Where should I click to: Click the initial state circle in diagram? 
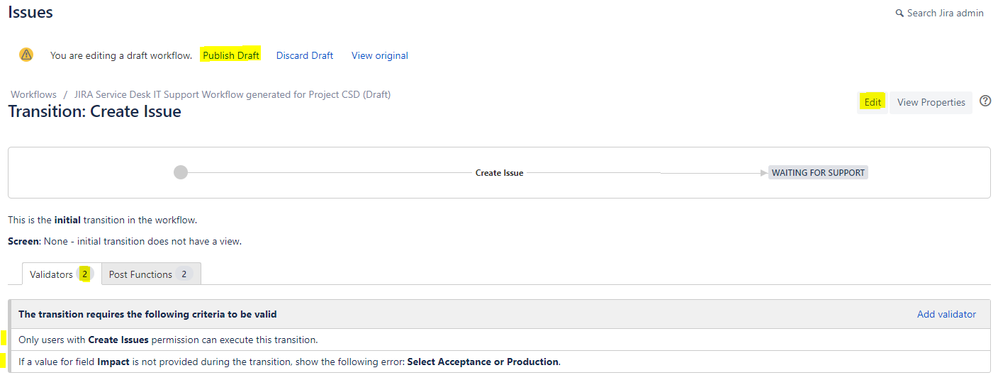coord(181,172)
